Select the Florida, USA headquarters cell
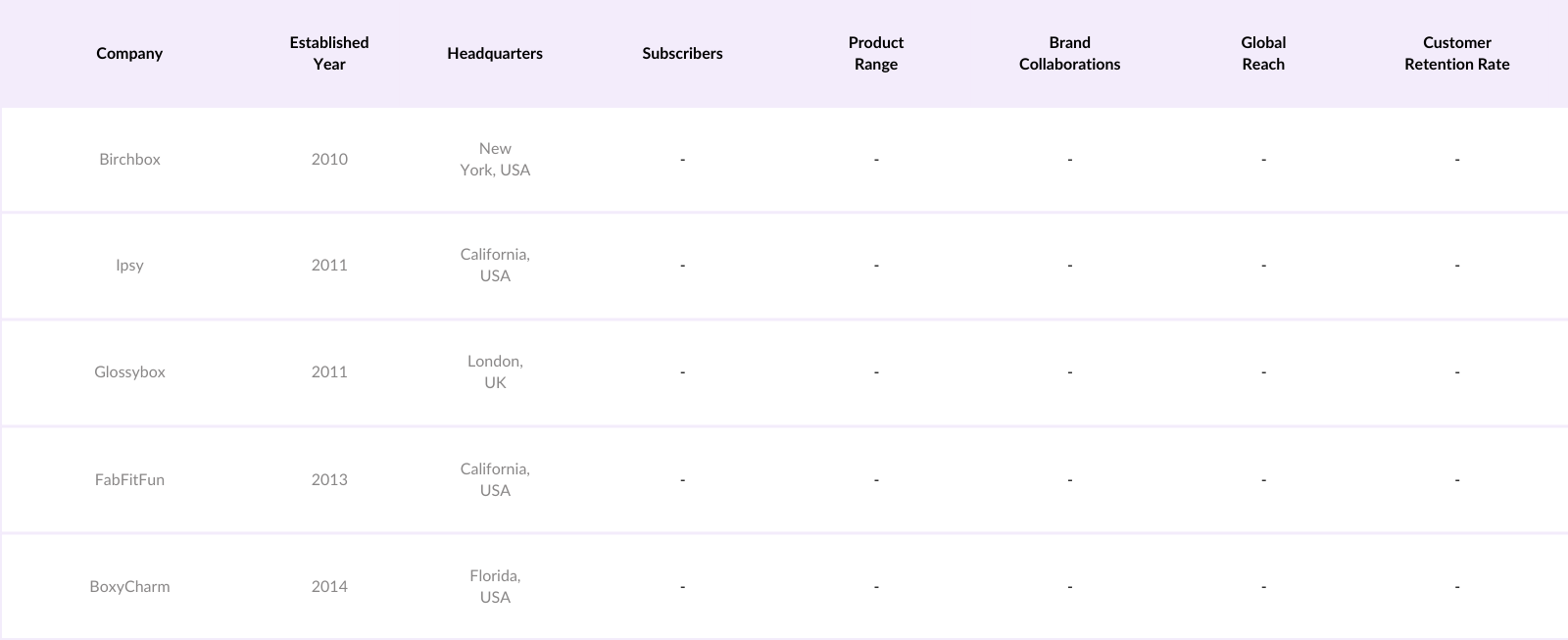Viewport: 1568px width, 640px height. coord(495,586)
